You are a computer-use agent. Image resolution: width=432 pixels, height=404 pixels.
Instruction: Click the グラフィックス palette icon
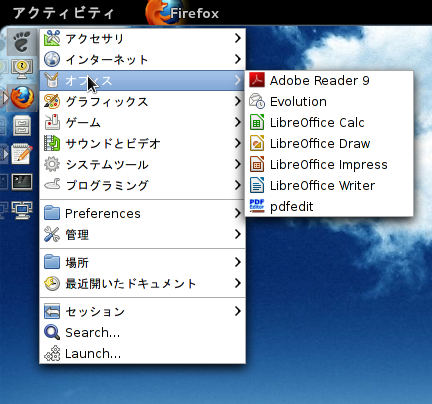pyautogui.click(x=52, y=101)
